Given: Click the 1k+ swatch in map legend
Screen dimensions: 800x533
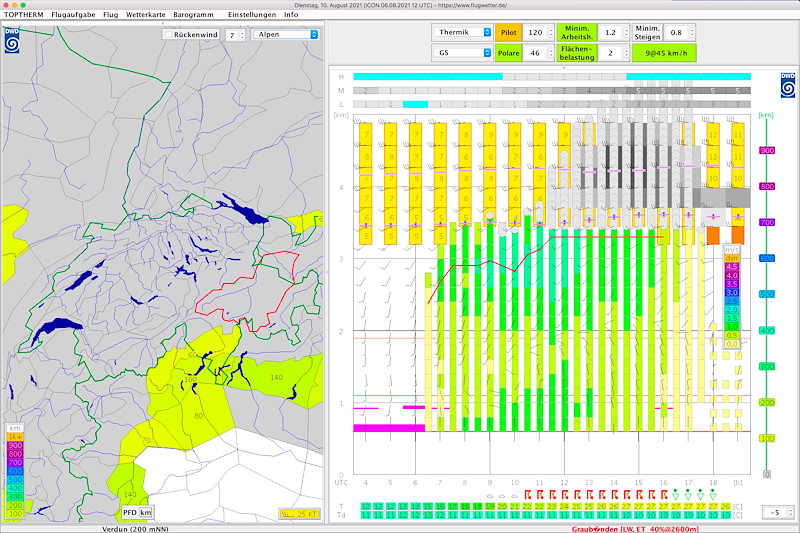Looking at the screenshot, I should 15,437.
